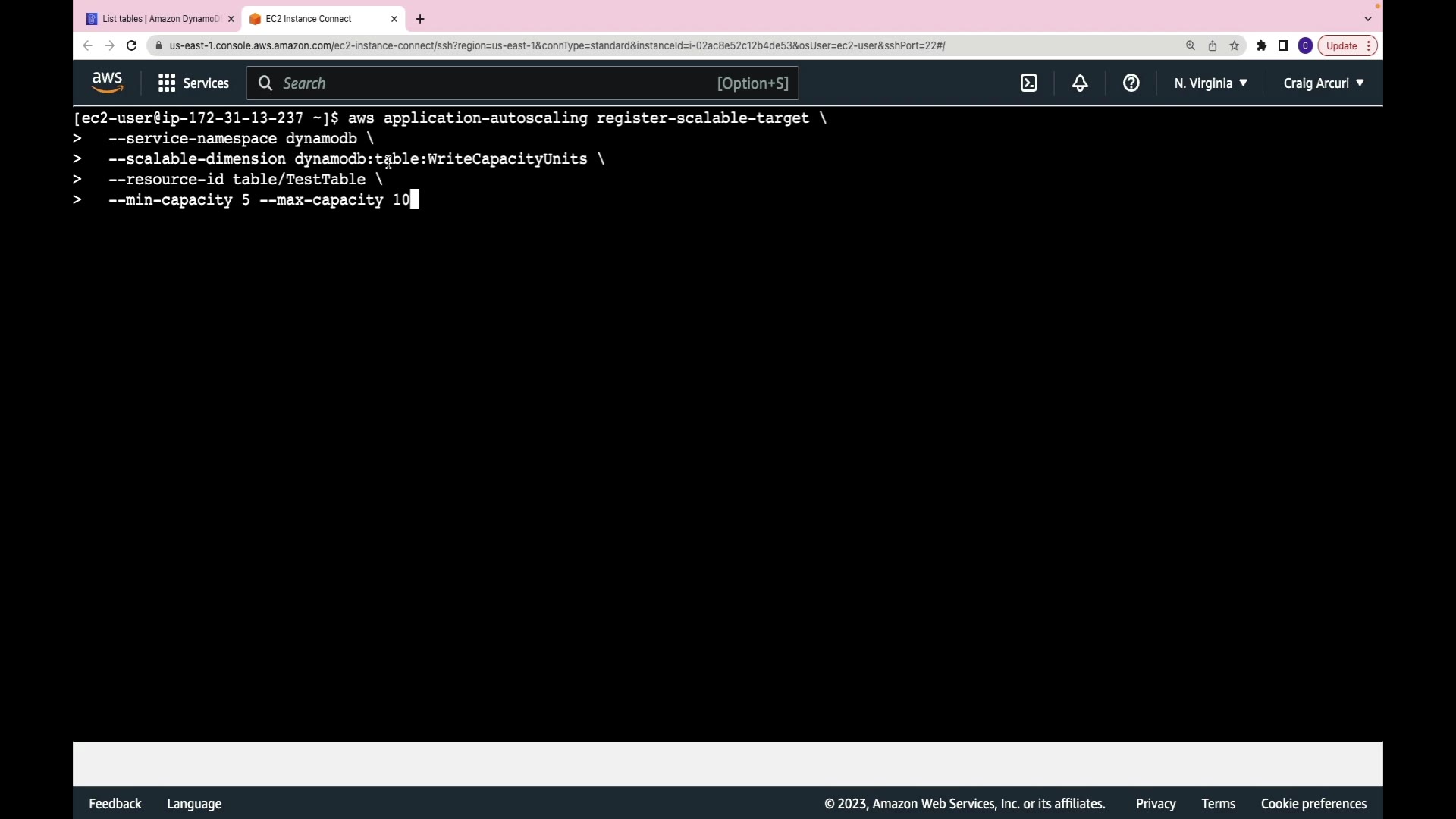The width and height of the screenshot is (1456, 819).
Task: Toggle the browser side panel
Action: (x=1283, y=46)
